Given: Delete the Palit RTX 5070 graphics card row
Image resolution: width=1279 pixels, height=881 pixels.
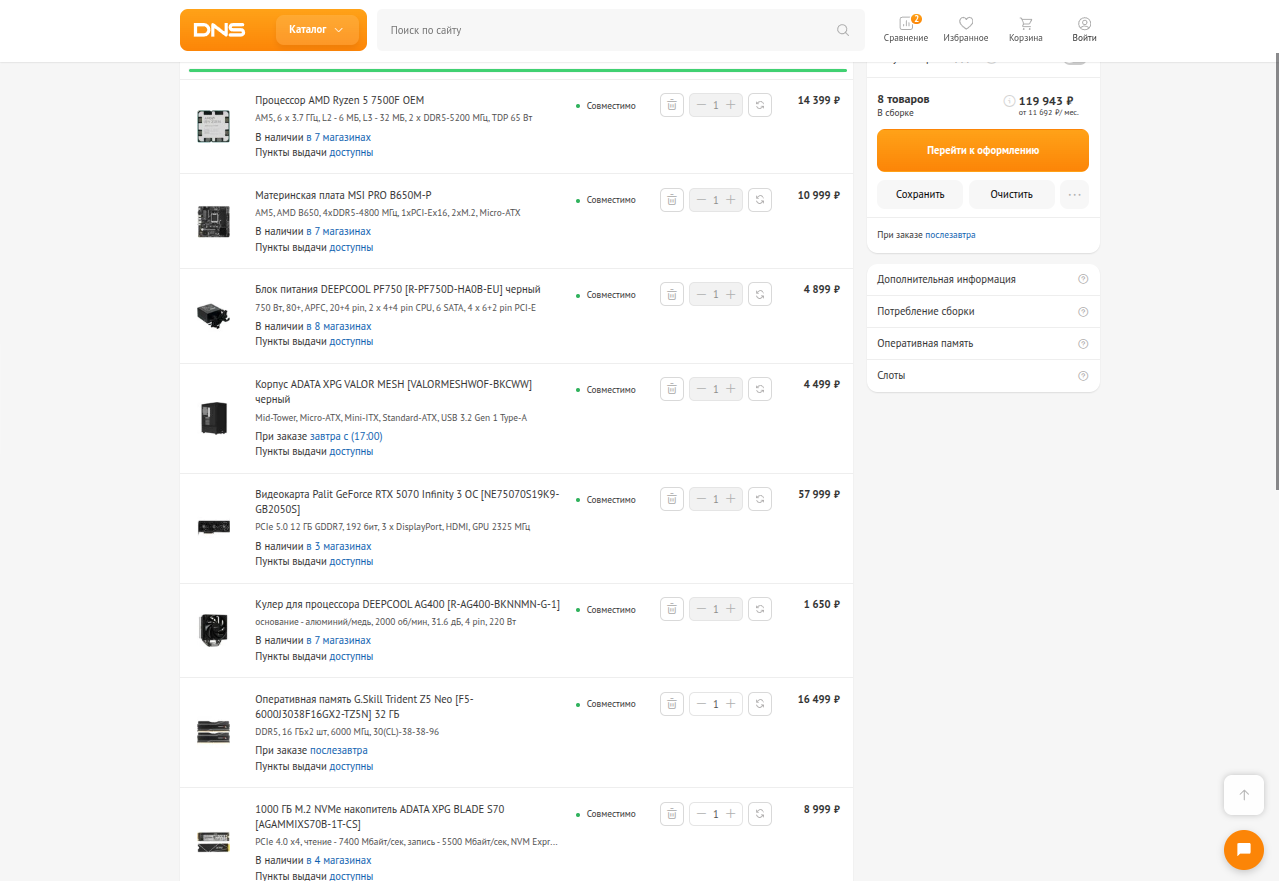Looking at the screenshot, I should [x=672, y=499].
